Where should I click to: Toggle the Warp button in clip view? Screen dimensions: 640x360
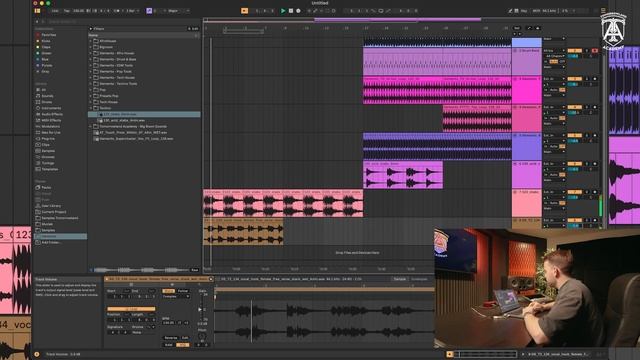tap(168, 291)
